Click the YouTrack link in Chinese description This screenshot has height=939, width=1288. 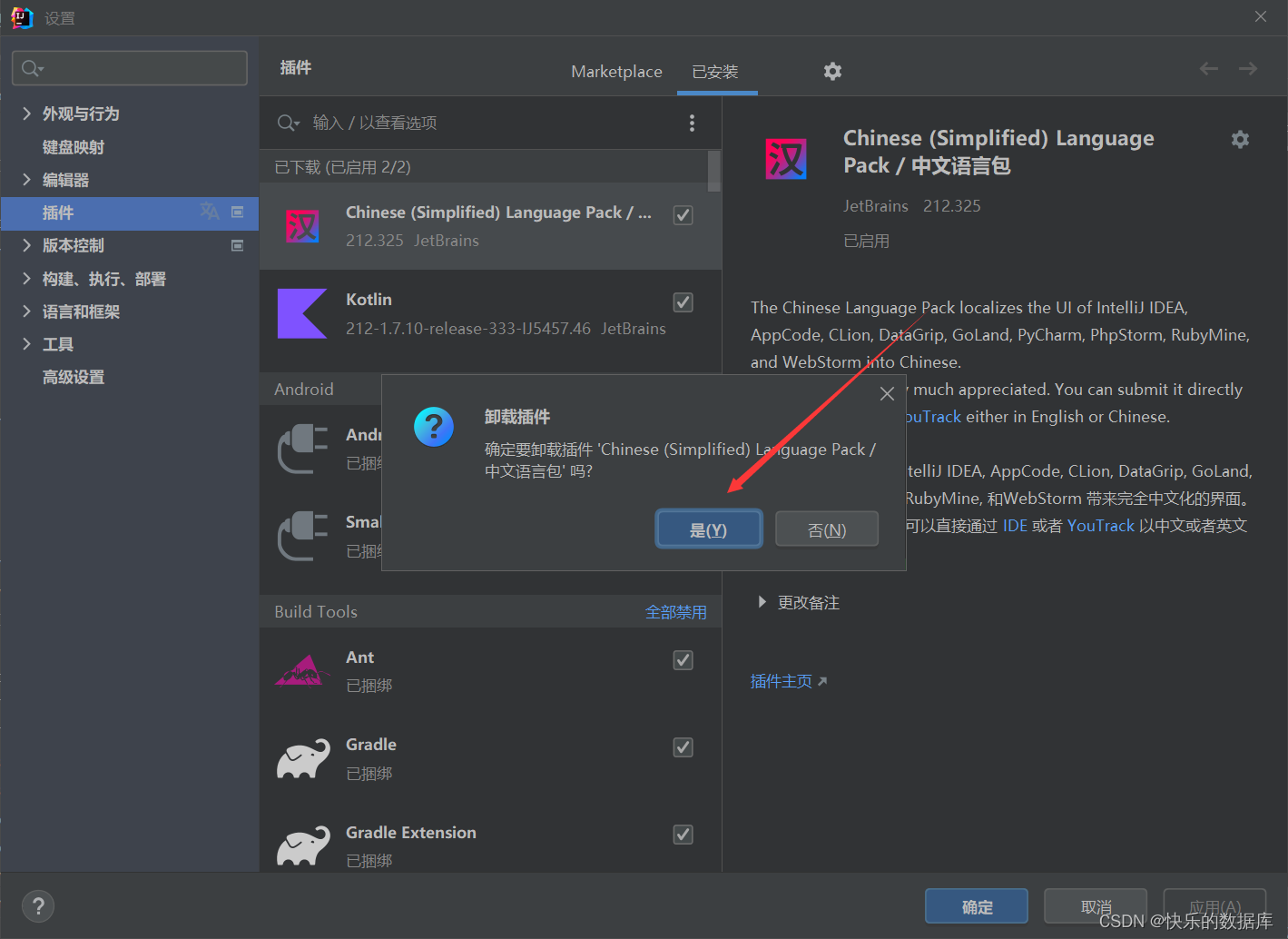pyautogui.click(x=1101, y=526)
